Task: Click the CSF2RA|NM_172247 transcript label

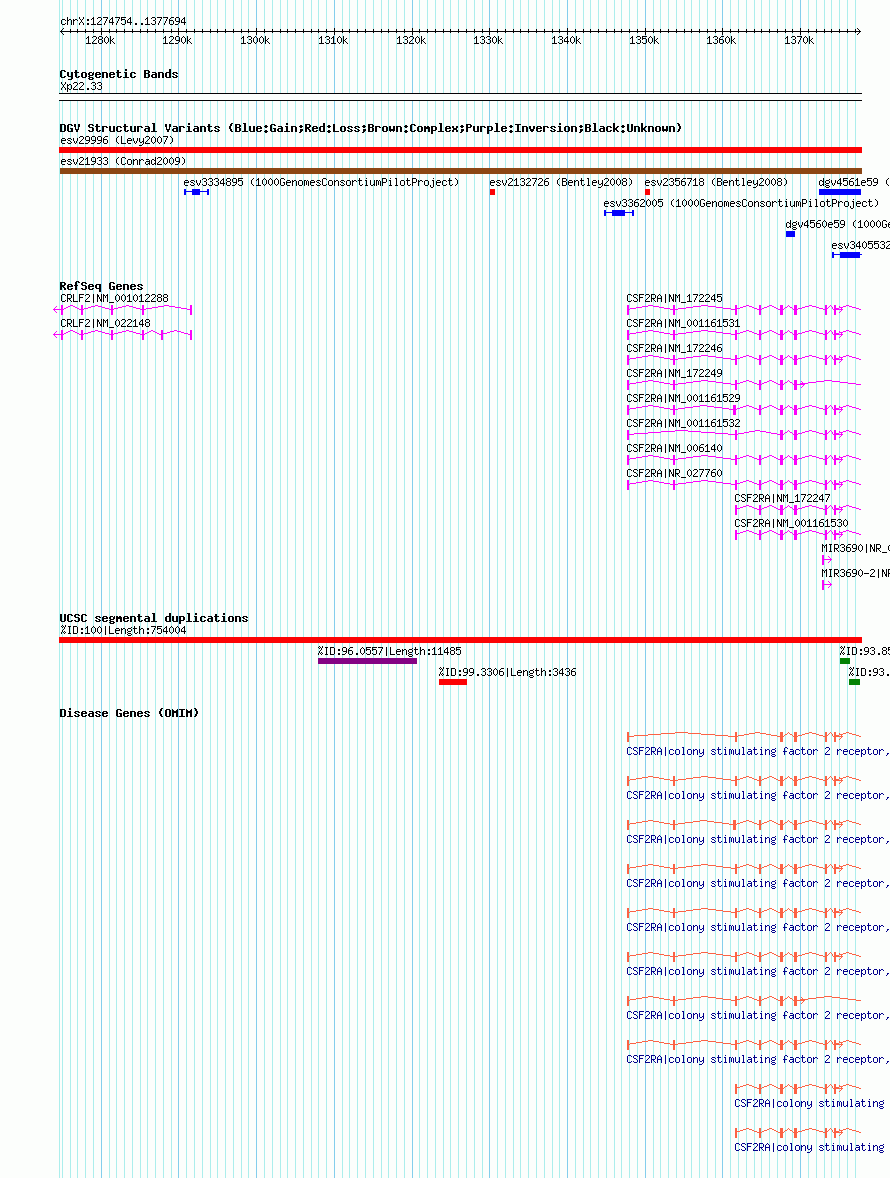Action: pos(783,498)
